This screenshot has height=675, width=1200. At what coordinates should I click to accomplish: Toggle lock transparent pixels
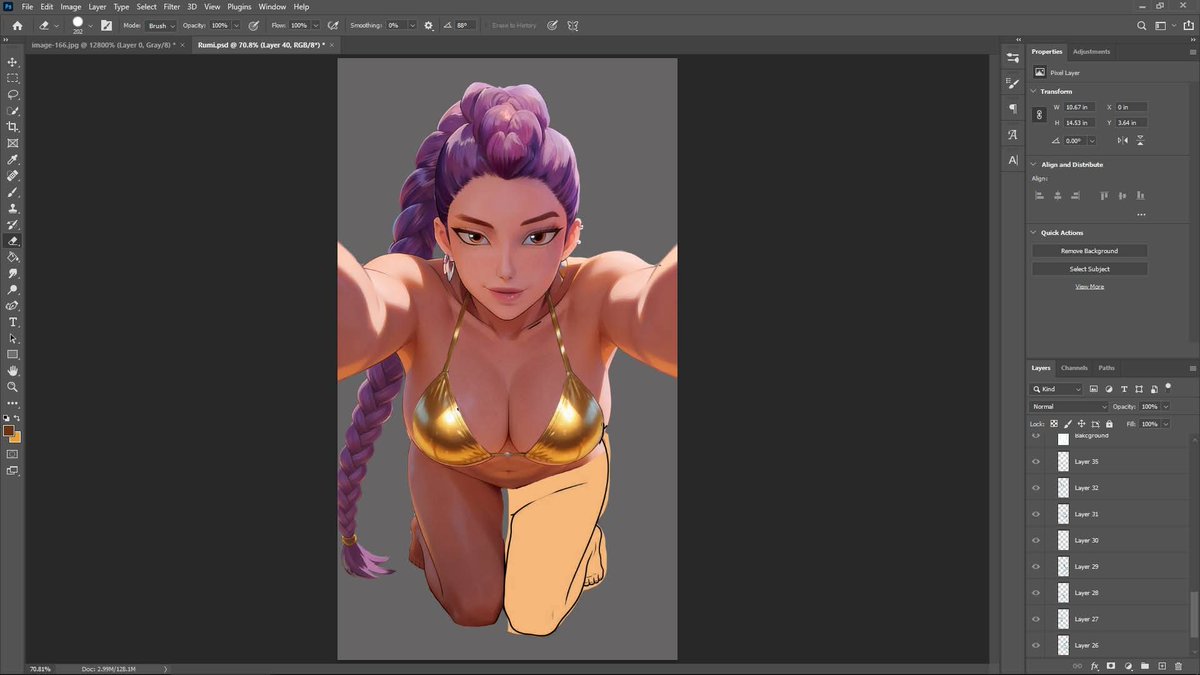tap(1054, 424)
